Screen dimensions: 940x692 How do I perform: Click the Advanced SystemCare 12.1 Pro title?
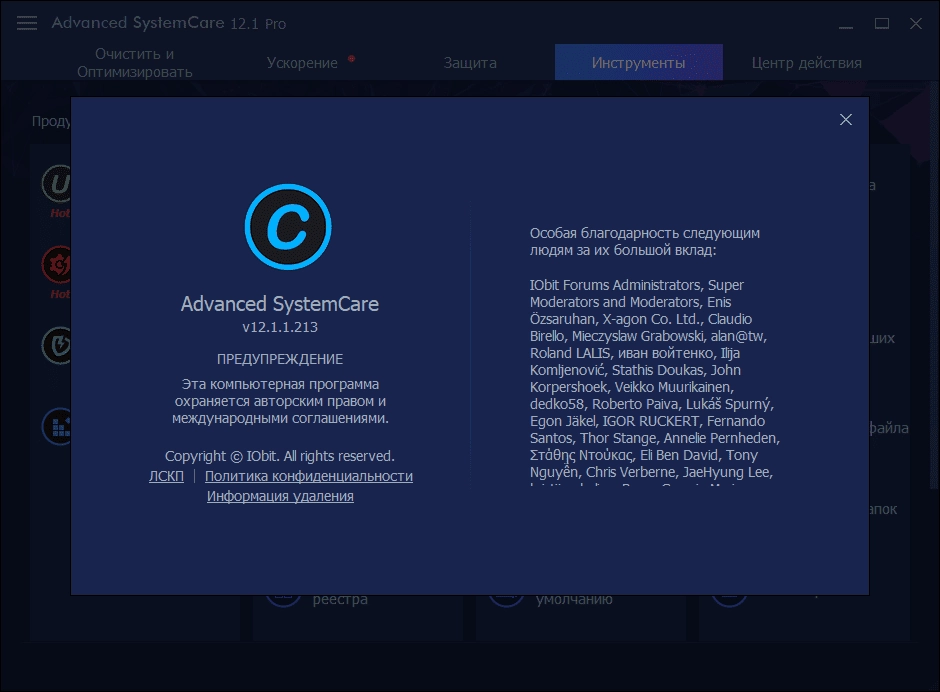[x=168, y=23]
